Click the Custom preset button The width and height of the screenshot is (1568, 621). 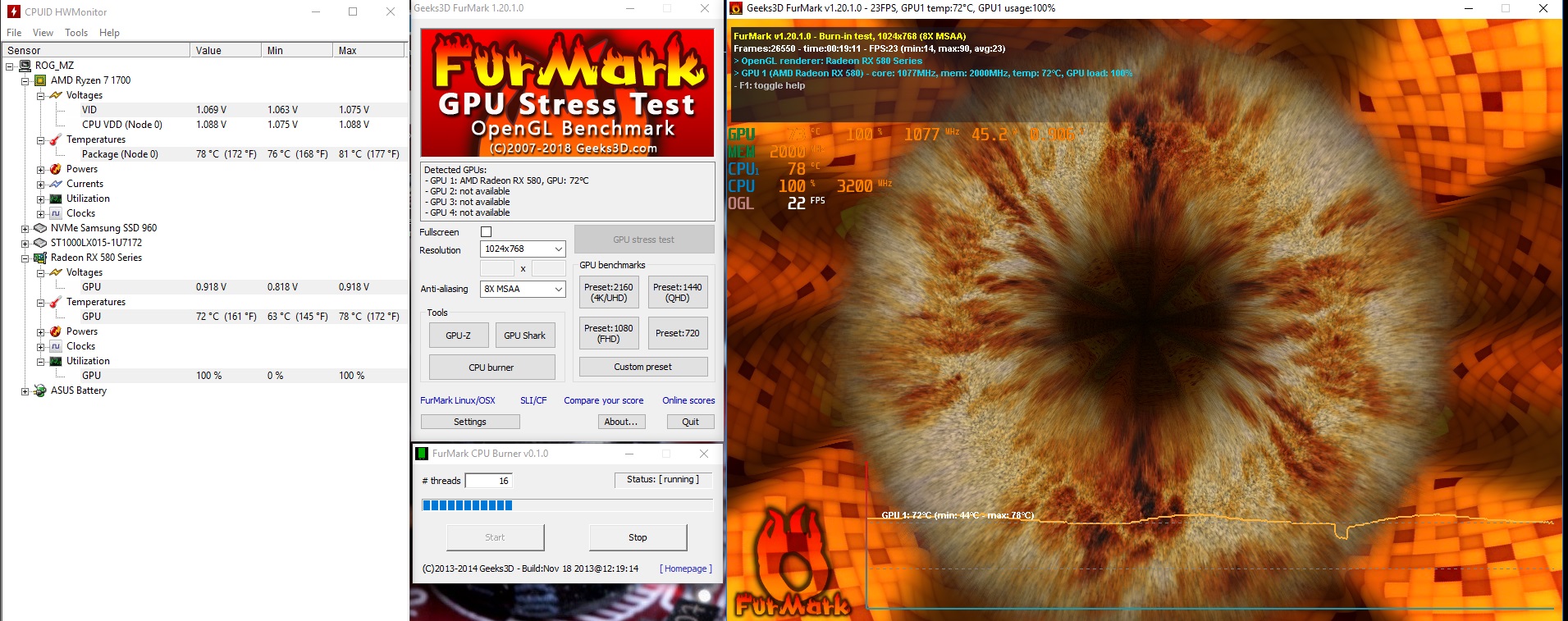pos(643,367)
